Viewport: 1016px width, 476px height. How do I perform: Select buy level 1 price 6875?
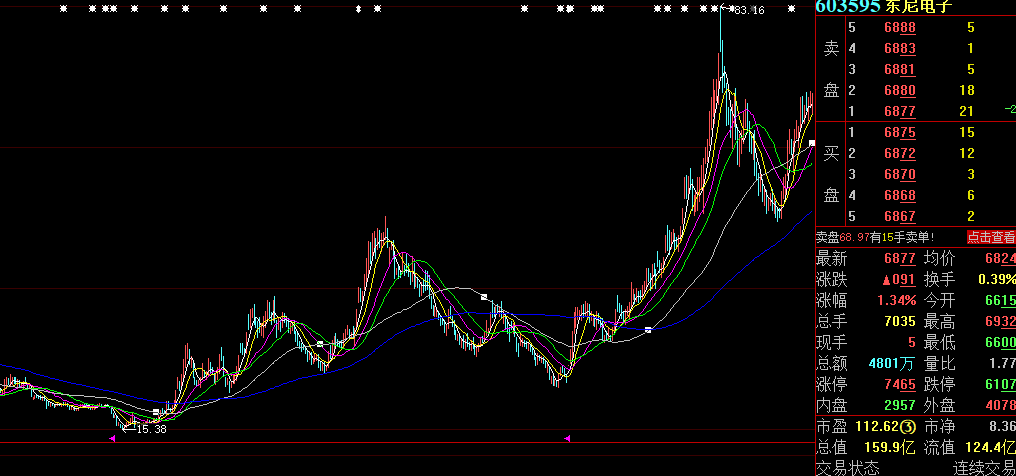coord(899,132)
